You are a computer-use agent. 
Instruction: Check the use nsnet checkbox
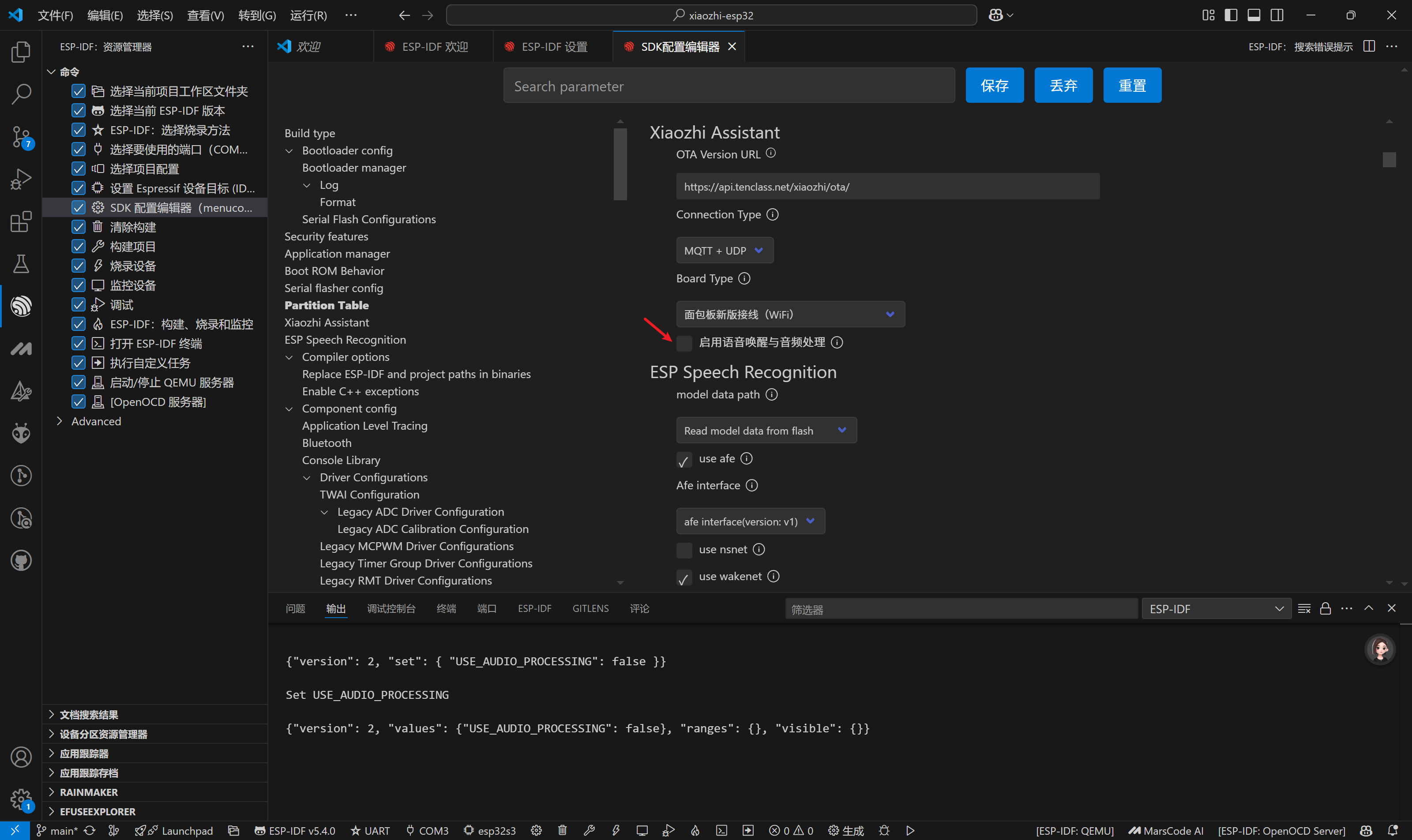coord(684,550)
